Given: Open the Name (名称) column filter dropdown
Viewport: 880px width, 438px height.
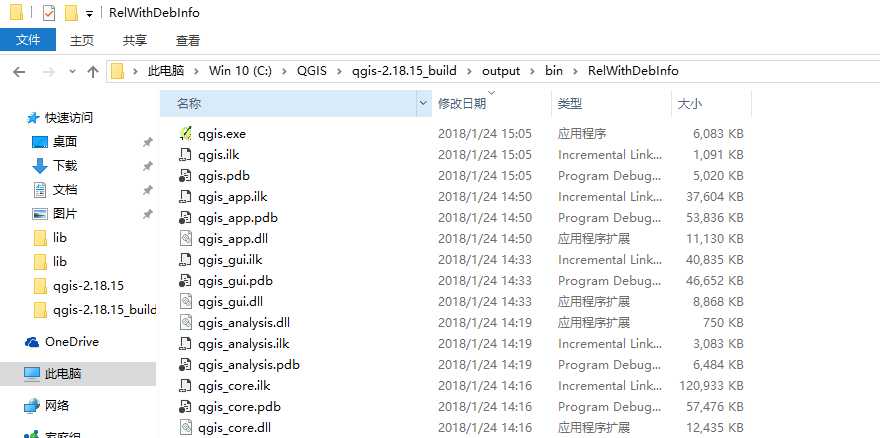Looking at the screenshot, I should coord(423,103).
